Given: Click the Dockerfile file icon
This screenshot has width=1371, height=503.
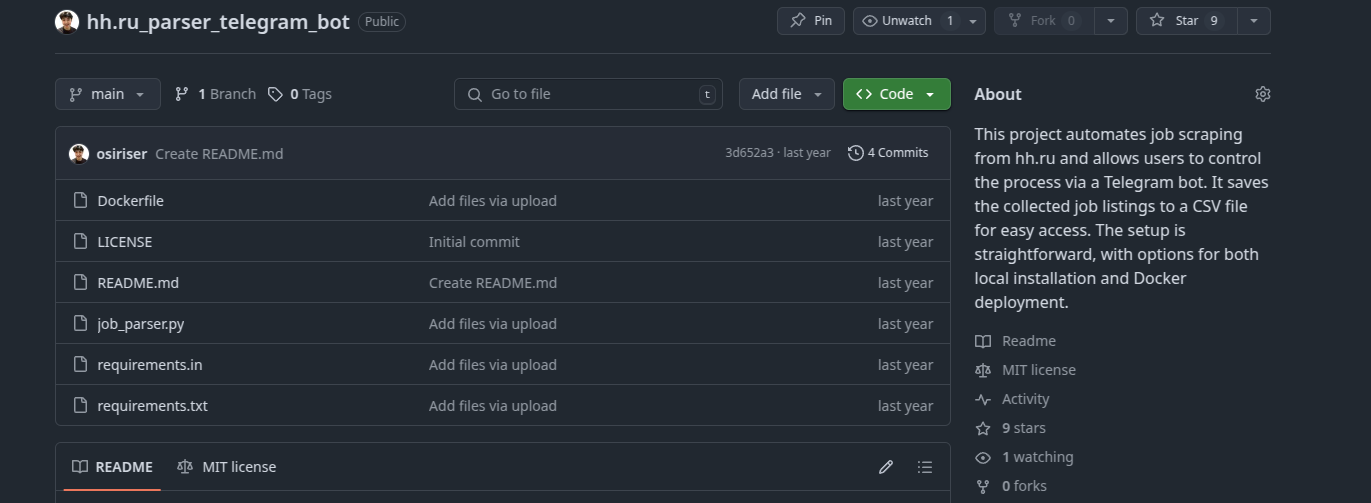Looking at the screenshot, I should tap(81, 201).
